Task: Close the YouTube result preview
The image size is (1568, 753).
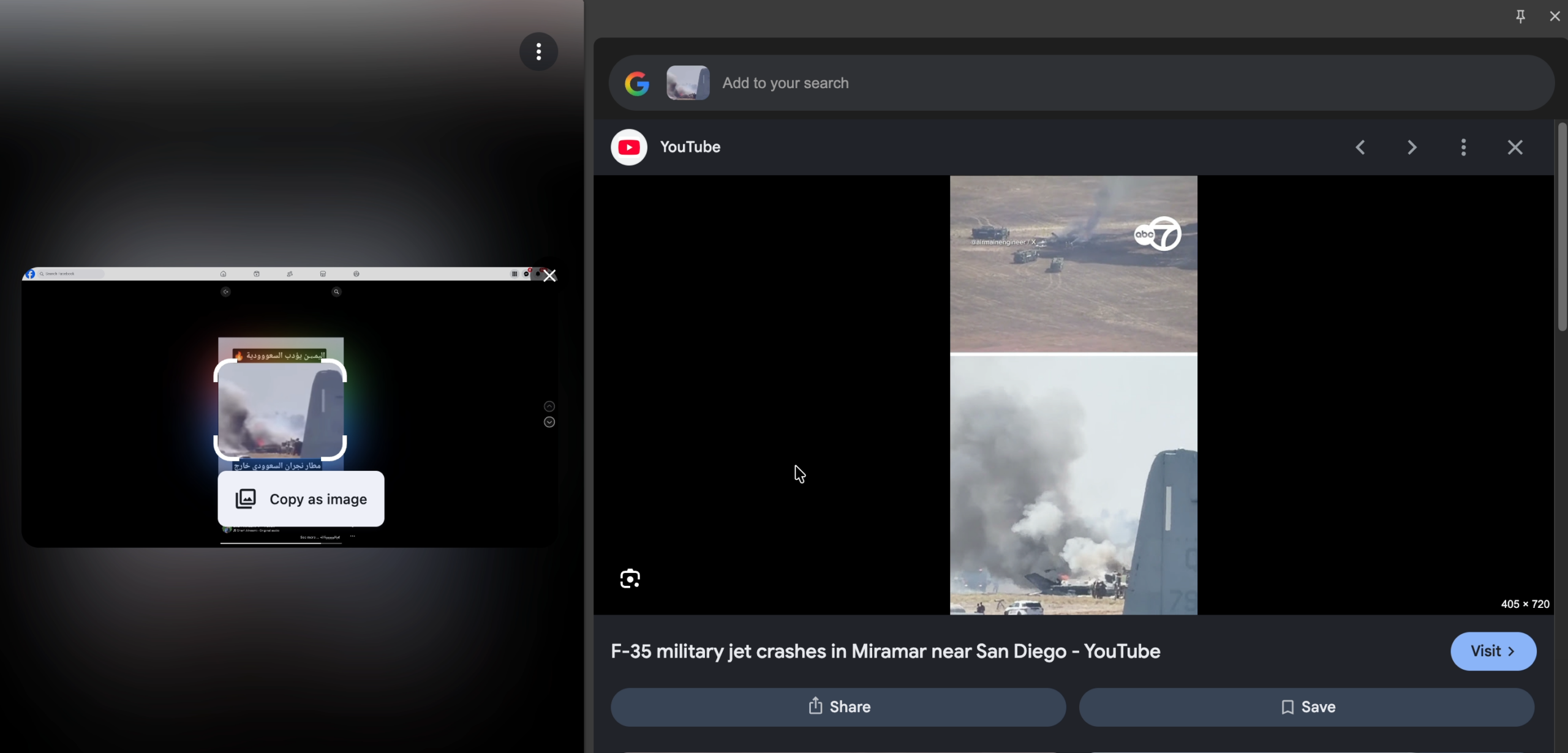Action: point(1515,148)
